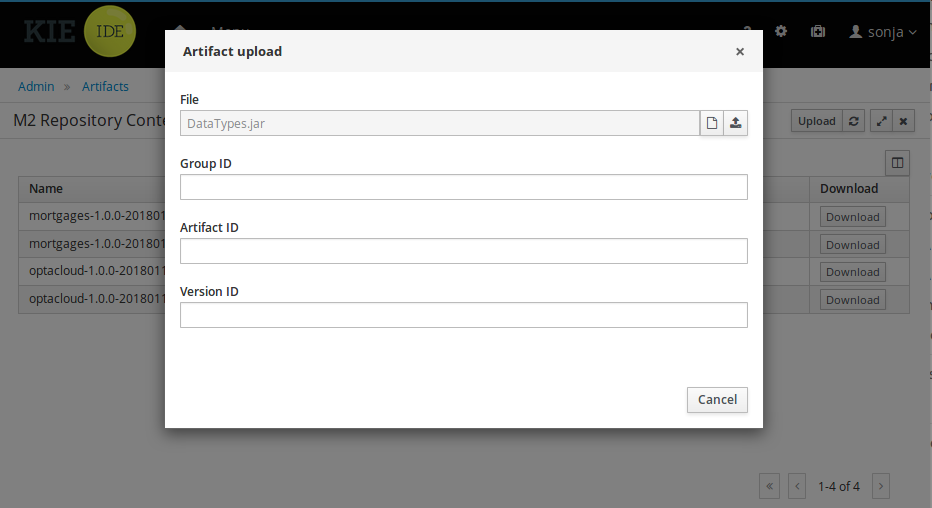932x508 pixels.
Task: Close the Artifact upload dialog
Action: 740,52
